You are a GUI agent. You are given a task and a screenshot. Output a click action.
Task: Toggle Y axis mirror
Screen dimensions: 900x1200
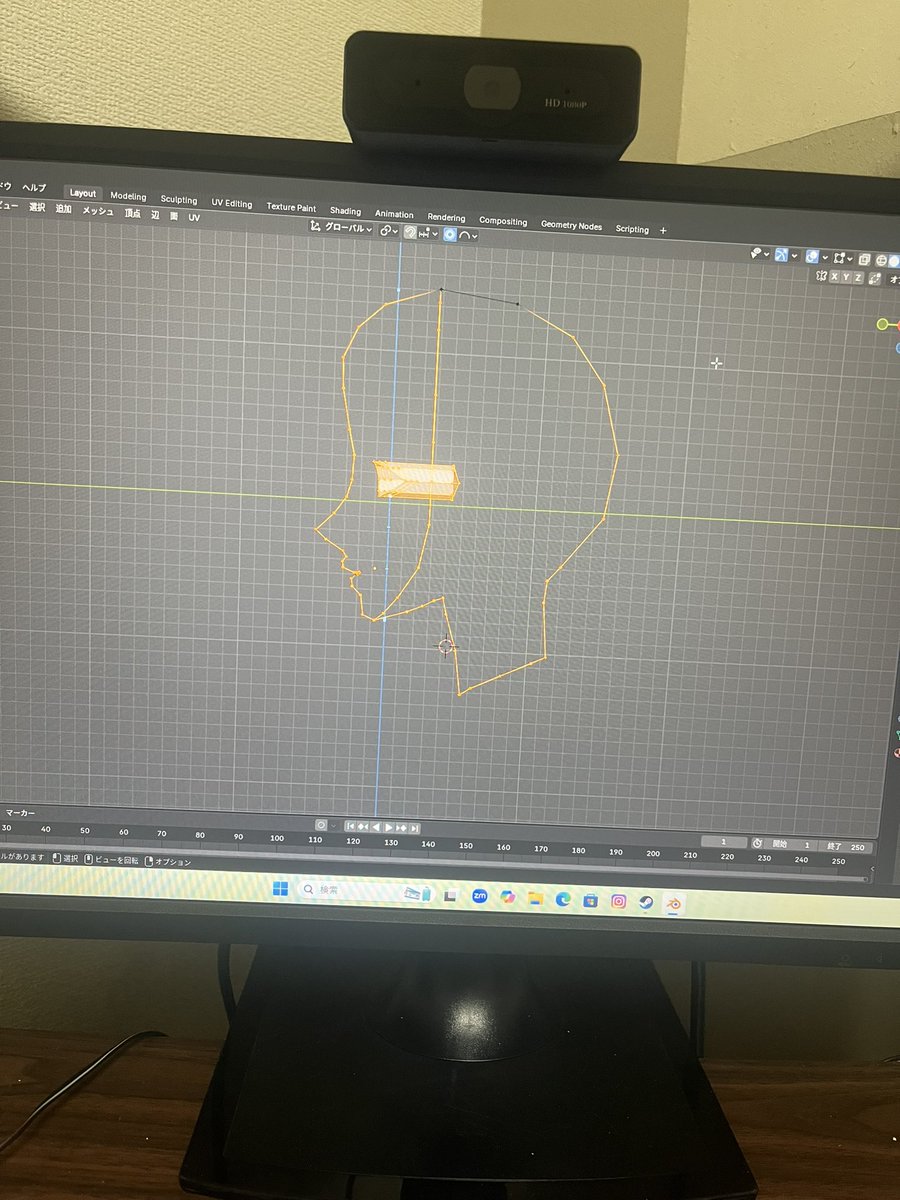click(x=846, y=277)
